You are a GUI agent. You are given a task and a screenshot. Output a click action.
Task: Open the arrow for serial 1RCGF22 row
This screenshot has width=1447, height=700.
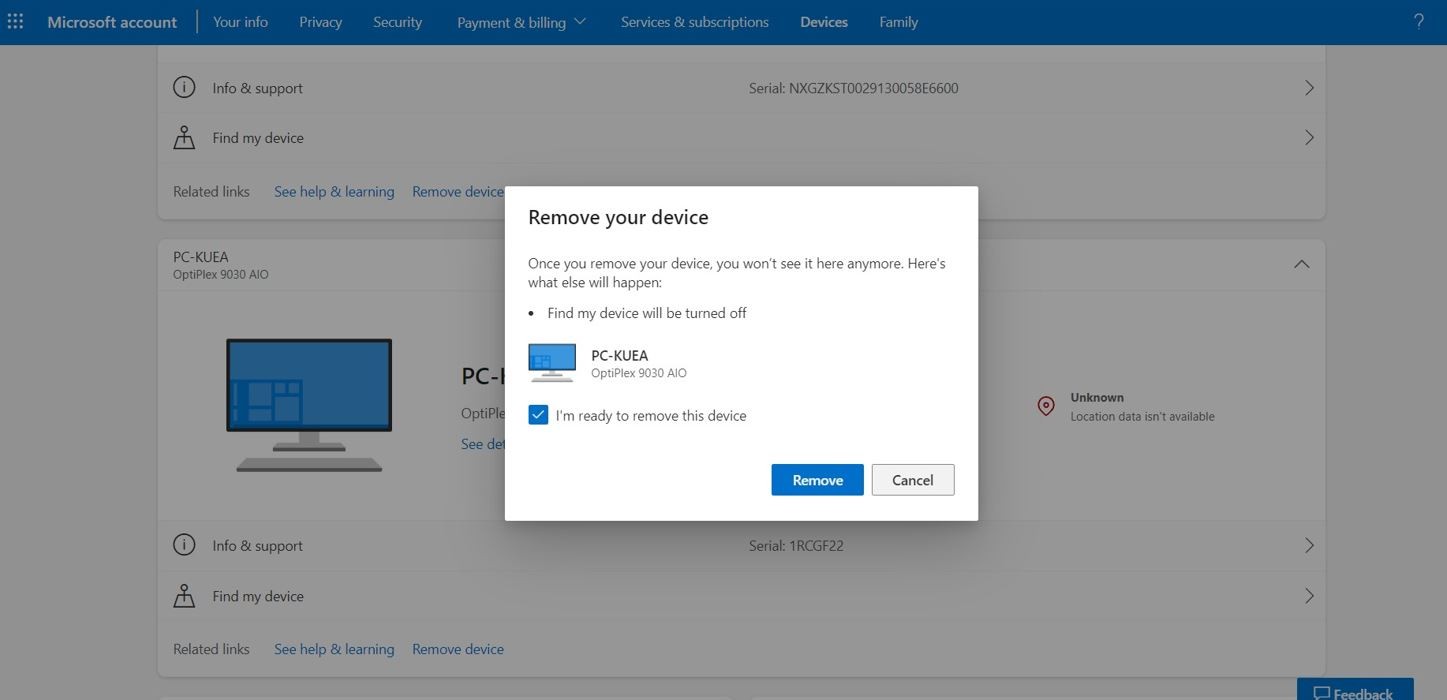pos(1309,546)
